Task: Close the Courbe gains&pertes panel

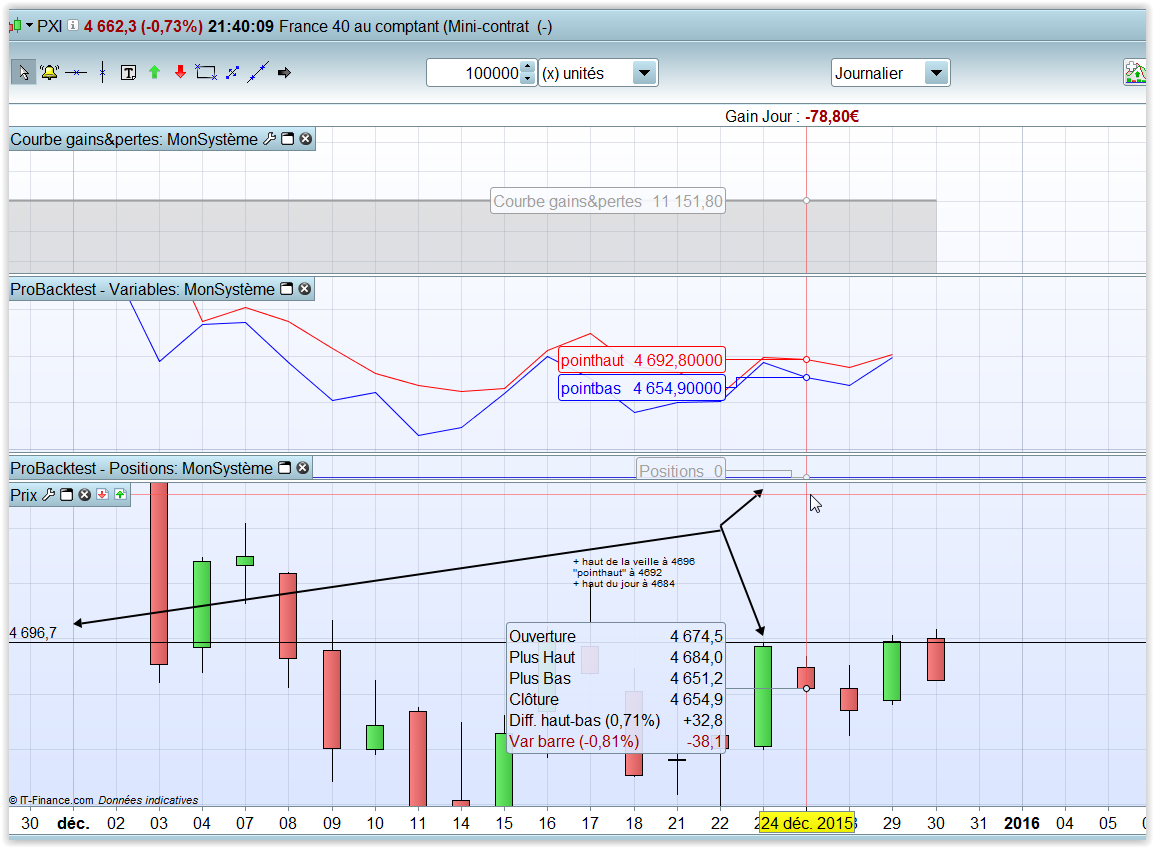Action: pos(305,138)
